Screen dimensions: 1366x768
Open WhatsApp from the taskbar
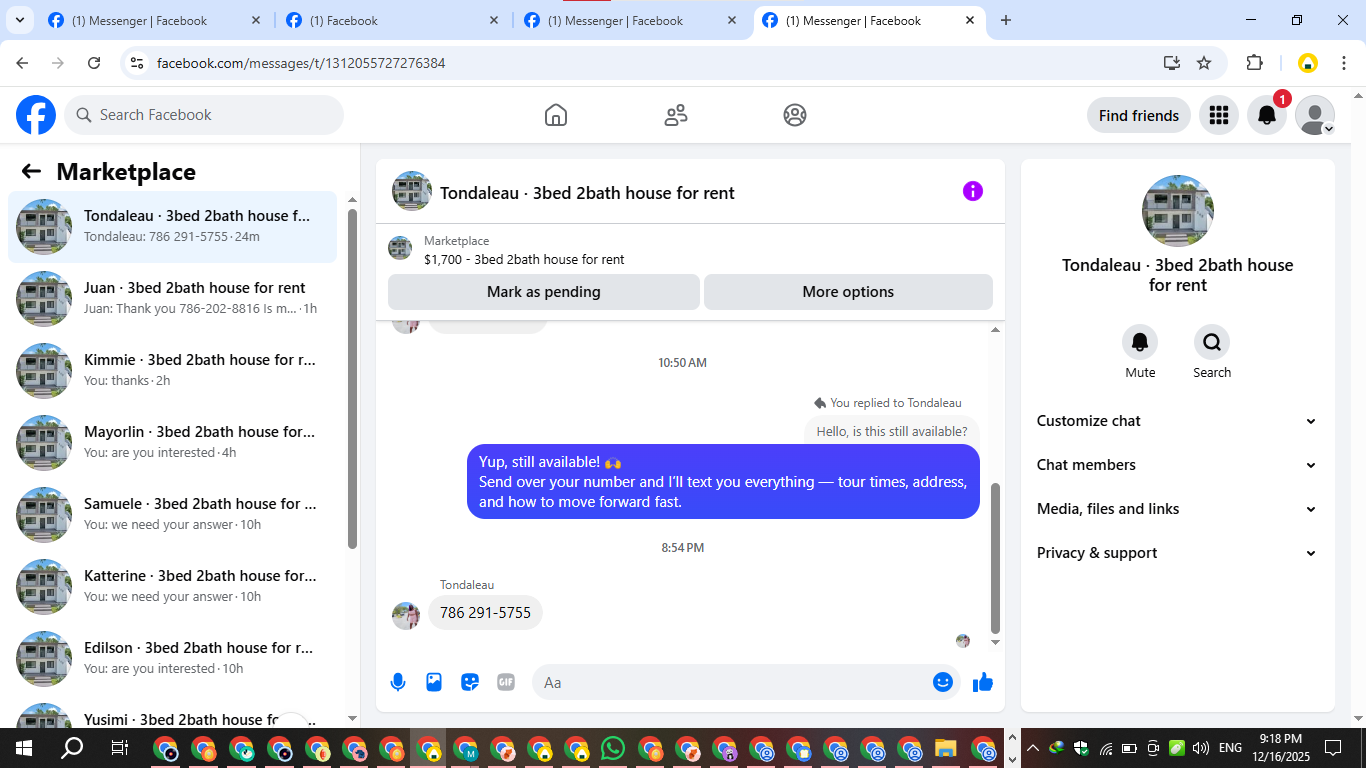(613, 748)
